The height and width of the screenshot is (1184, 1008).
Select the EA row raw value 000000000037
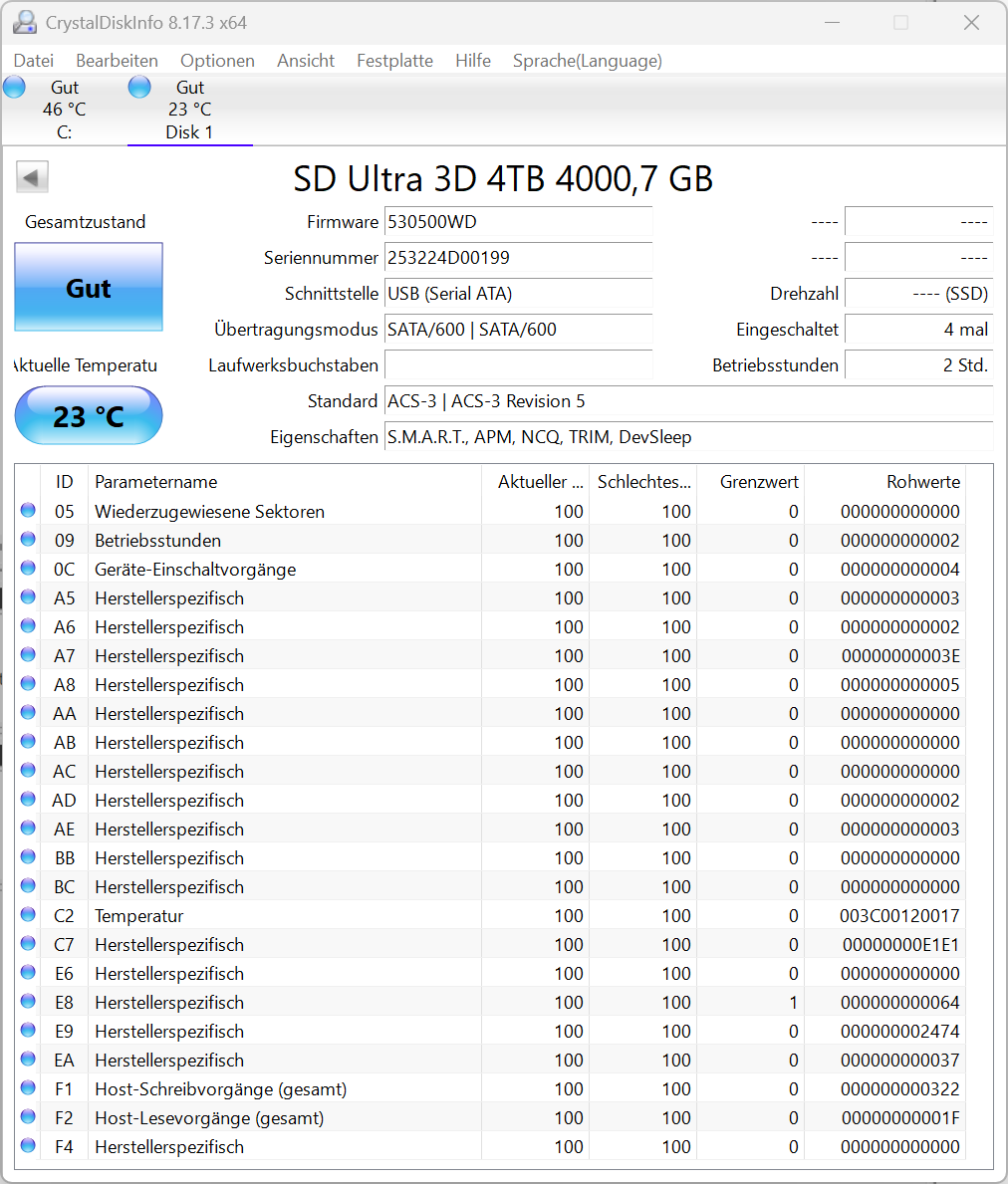tap(900, 1061)
